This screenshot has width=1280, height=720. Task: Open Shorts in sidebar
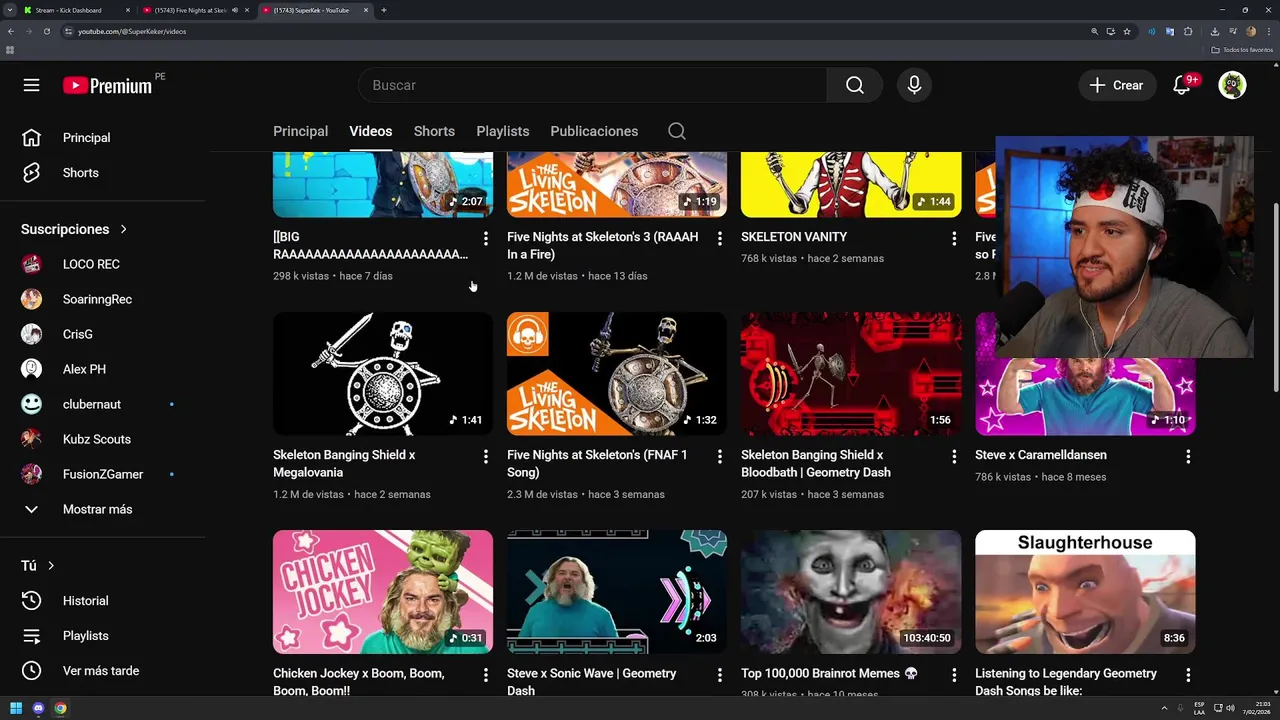pos(103,173)
